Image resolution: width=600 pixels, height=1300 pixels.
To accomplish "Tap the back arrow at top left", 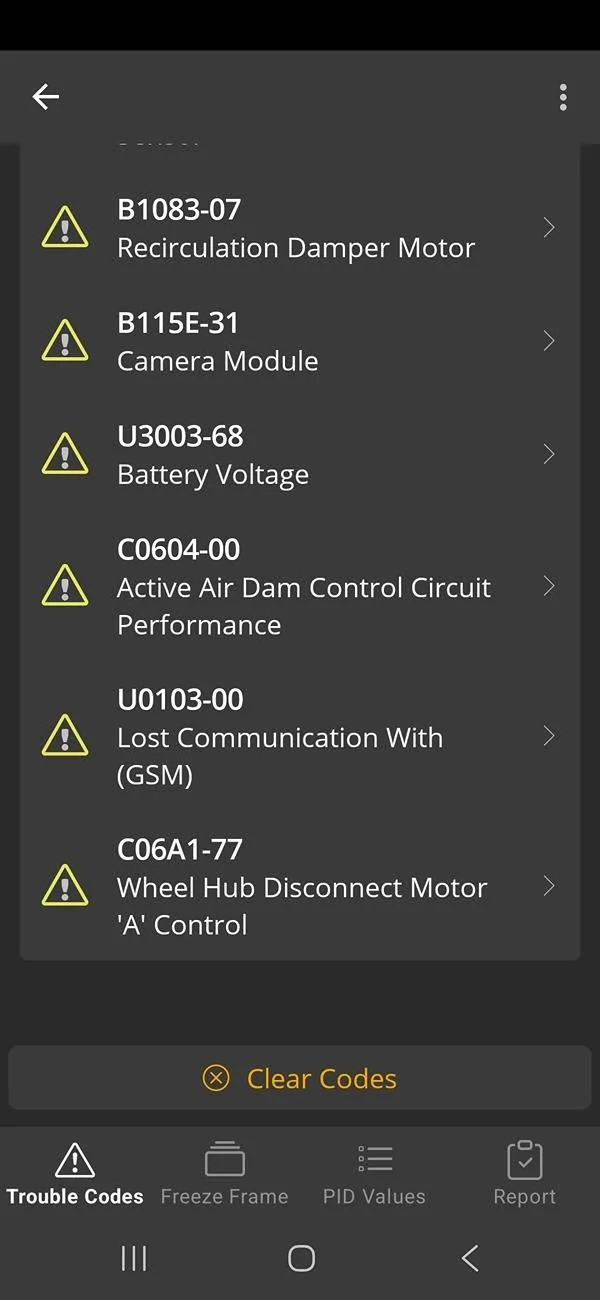I will [x=45, y=97].
